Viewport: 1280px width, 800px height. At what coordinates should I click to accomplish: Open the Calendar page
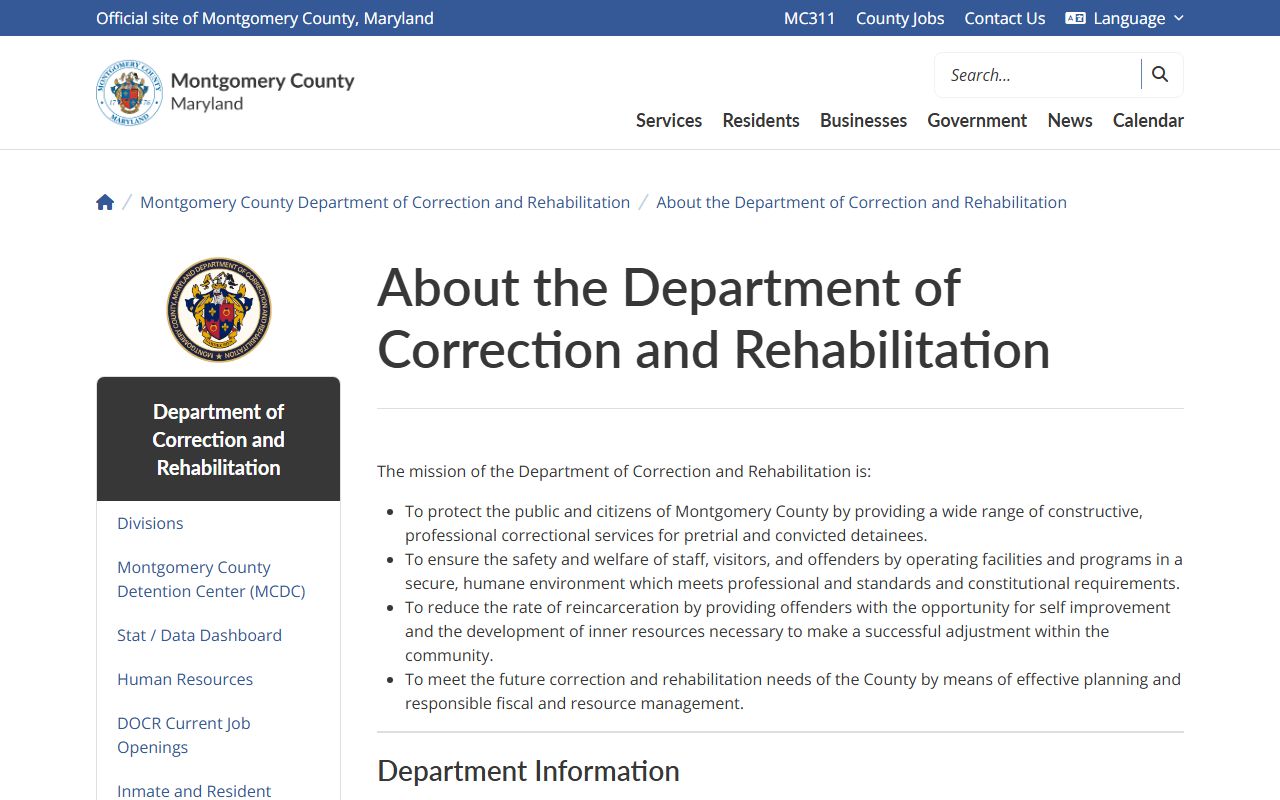[x=1148, y=120]
